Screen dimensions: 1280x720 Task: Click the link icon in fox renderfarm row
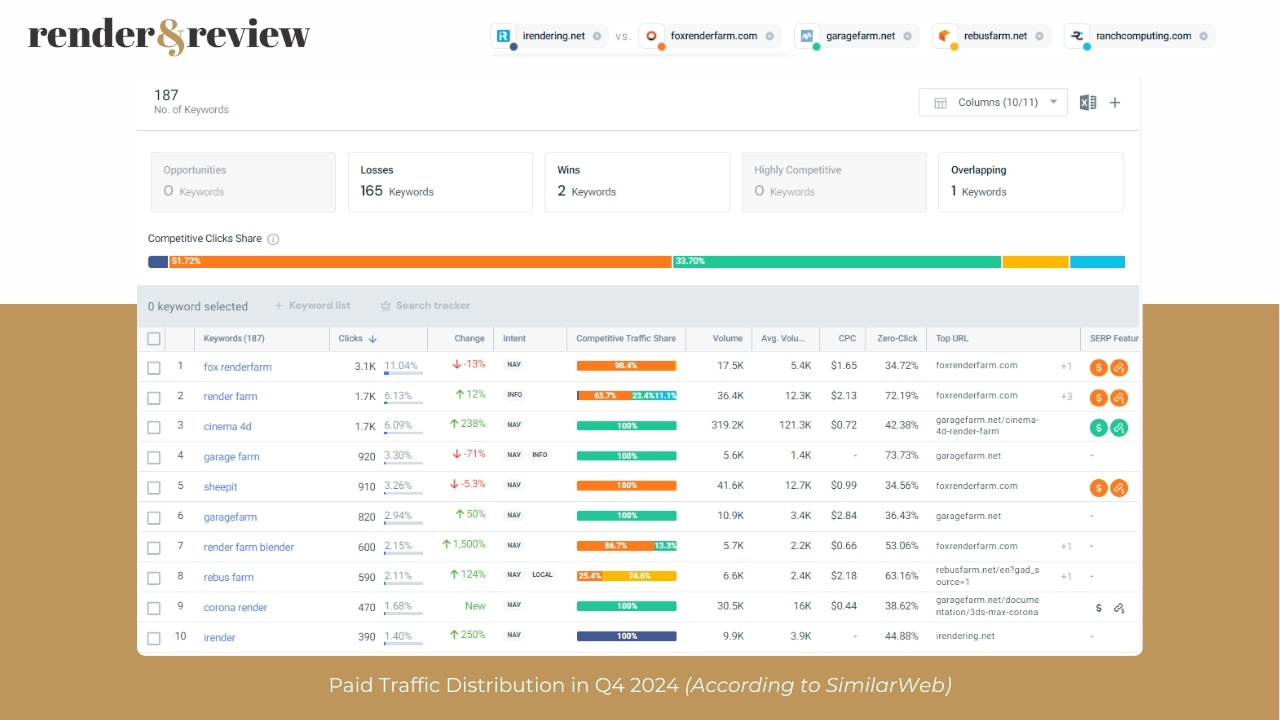pos(1119,367)
